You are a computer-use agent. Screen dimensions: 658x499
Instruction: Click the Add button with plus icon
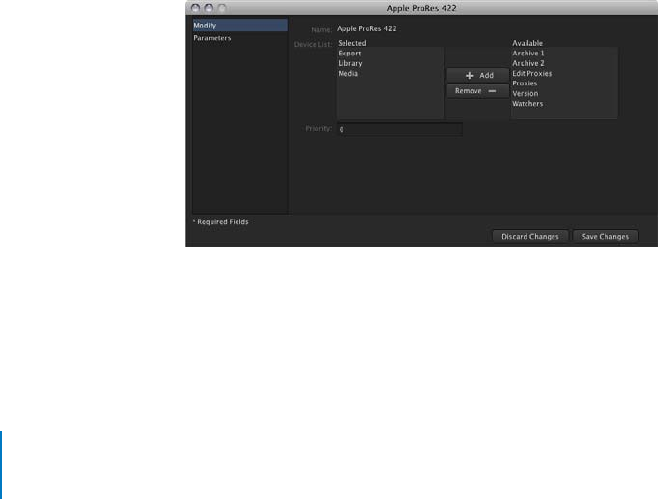coord(478,76)
